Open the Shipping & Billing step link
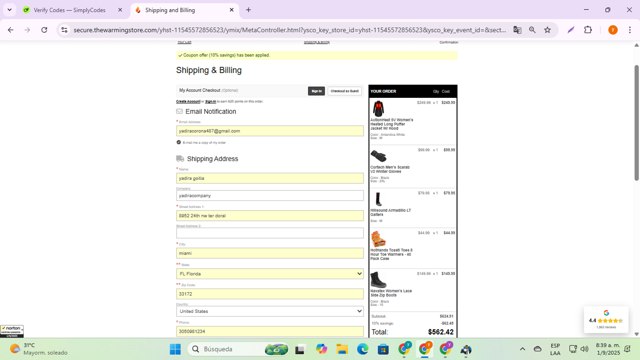Screen dimensions: 640x360 pos(317,42)
